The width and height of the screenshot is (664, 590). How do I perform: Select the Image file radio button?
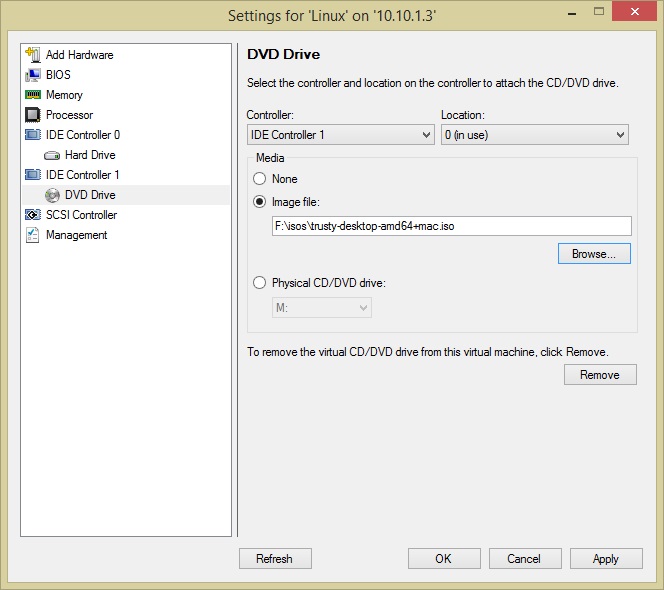[259, 202]
